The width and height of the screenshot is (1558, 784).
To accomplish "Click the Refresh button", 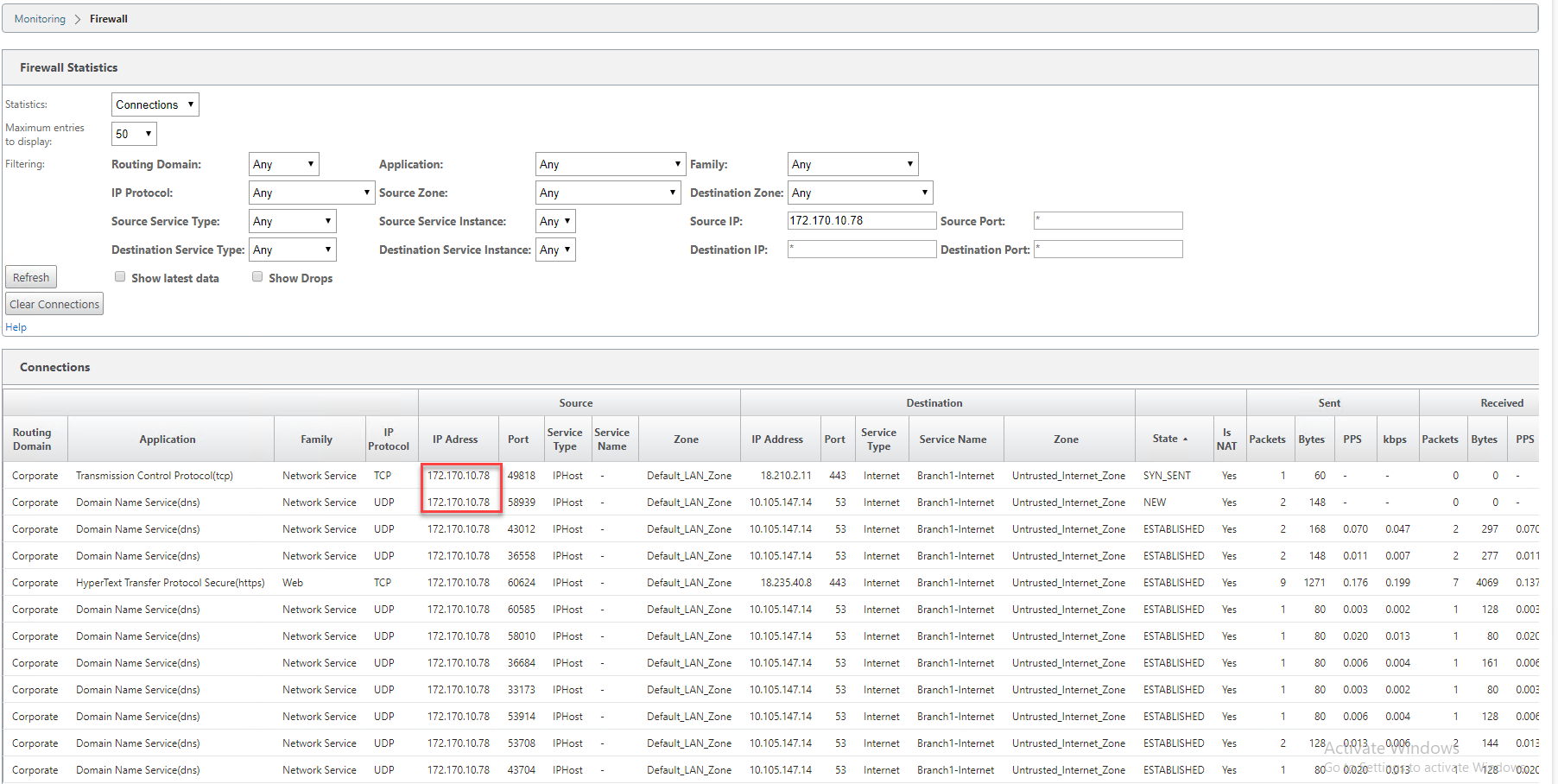I will click(31, 277).
